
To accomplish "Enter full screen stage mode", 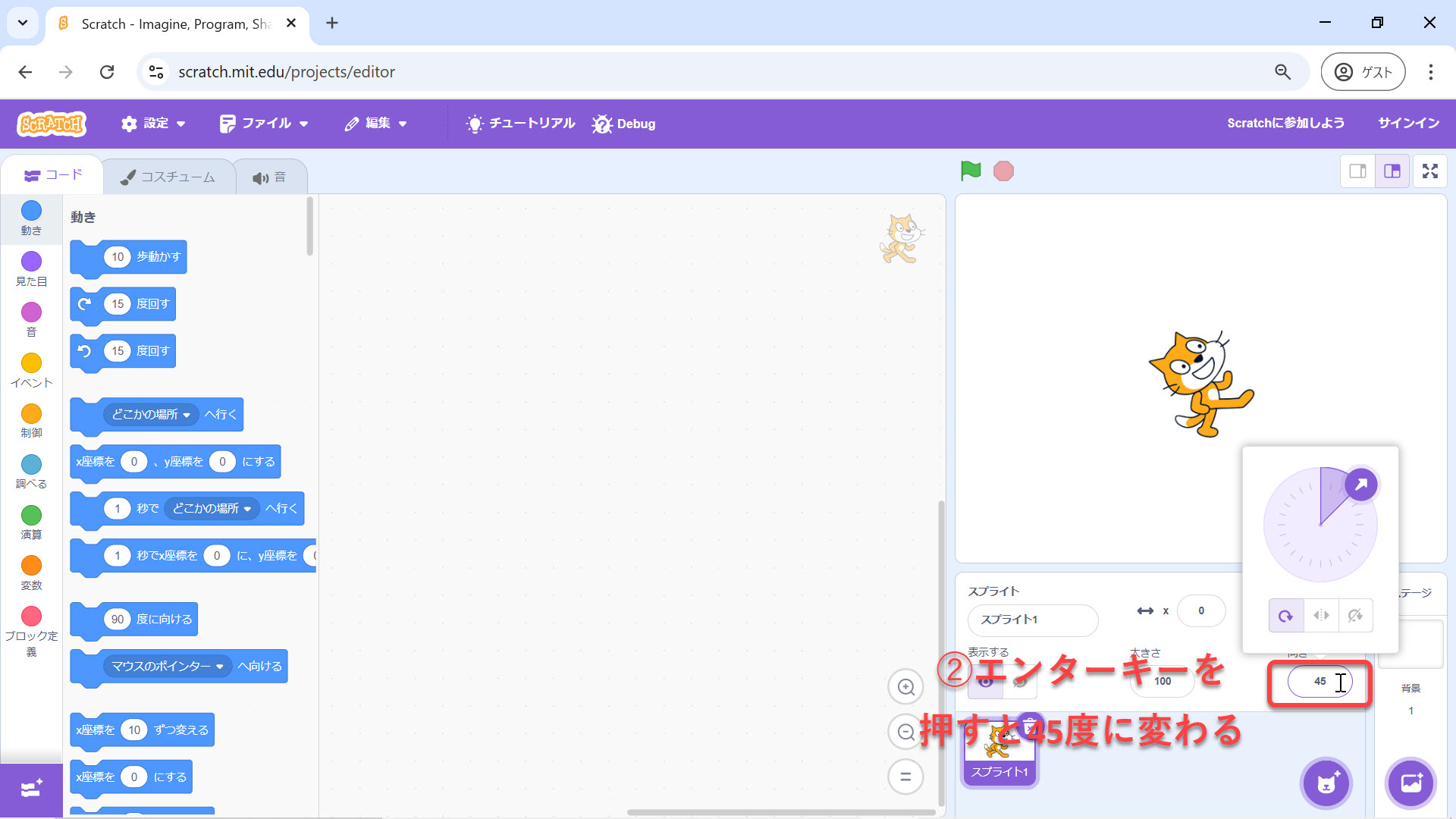I will (1430, 171).
